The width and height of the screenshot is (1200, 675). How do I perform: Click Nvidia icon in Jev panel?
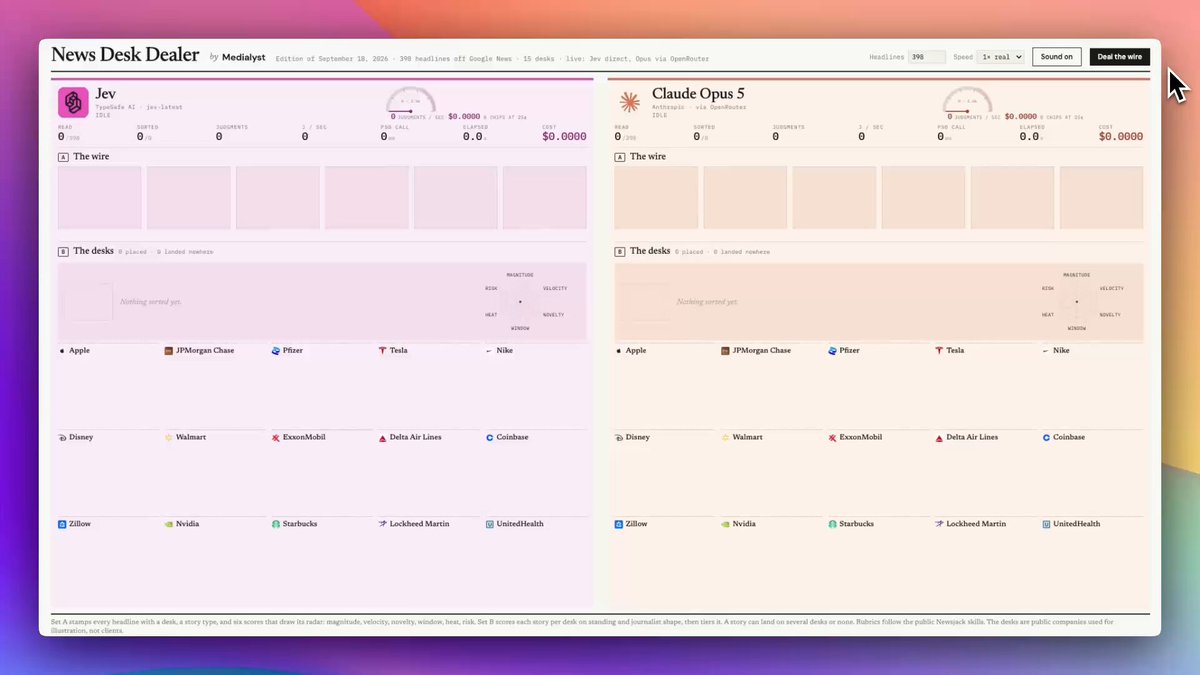[x=169, y=524]
